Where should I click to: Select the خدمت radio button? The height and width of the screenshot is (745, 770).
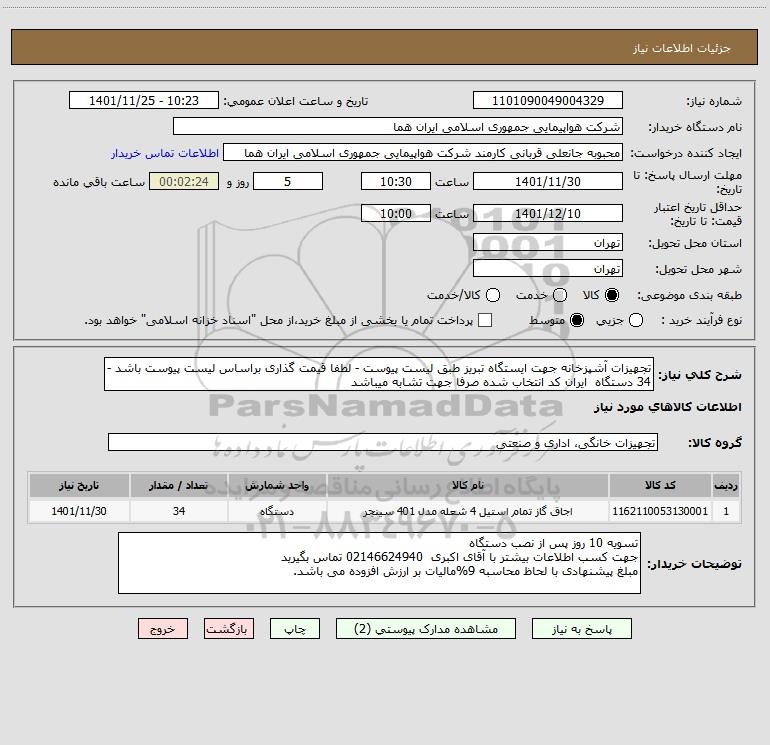[x=560, y=295]
